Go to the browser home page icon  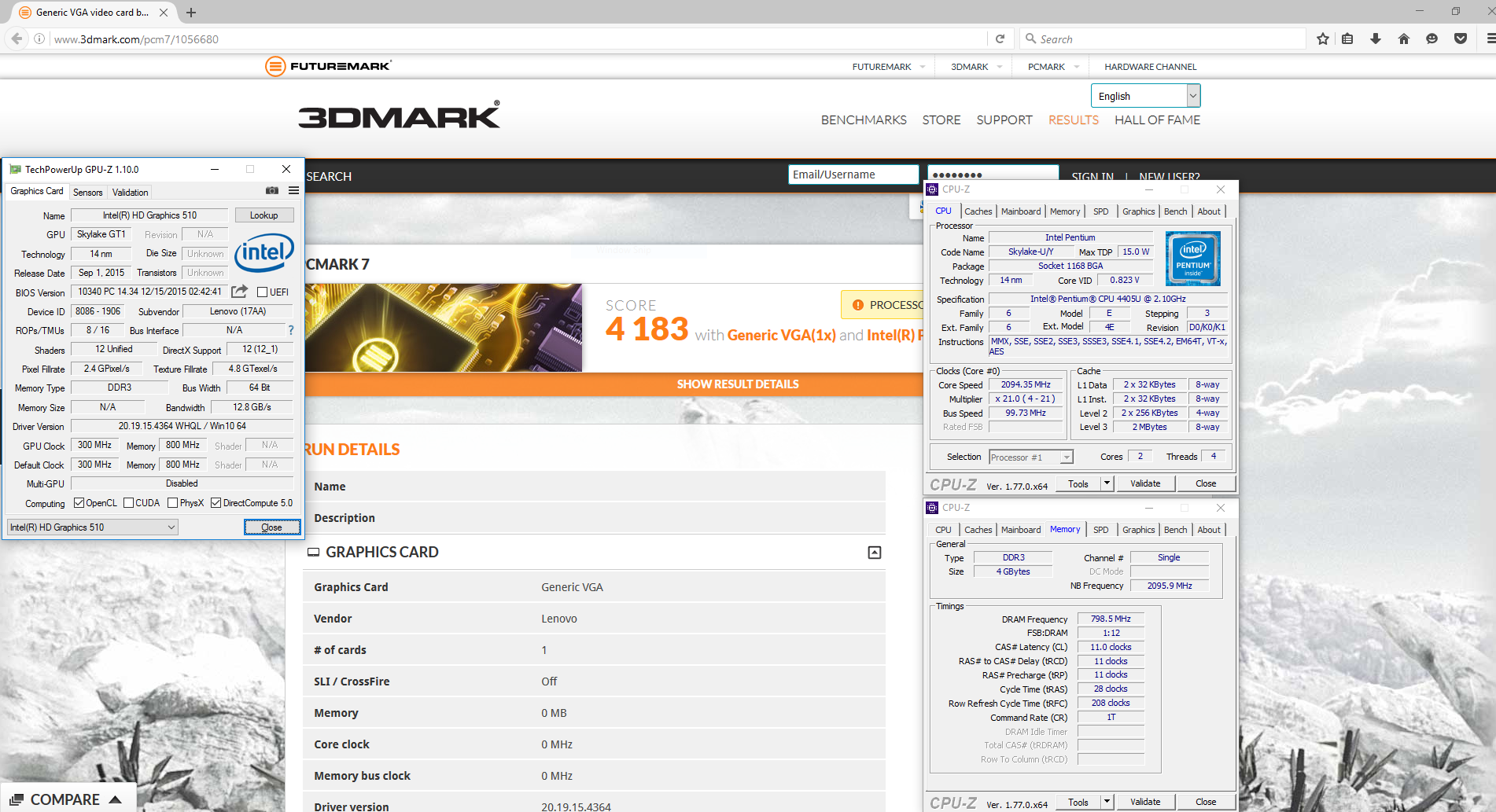(1404, 39)
